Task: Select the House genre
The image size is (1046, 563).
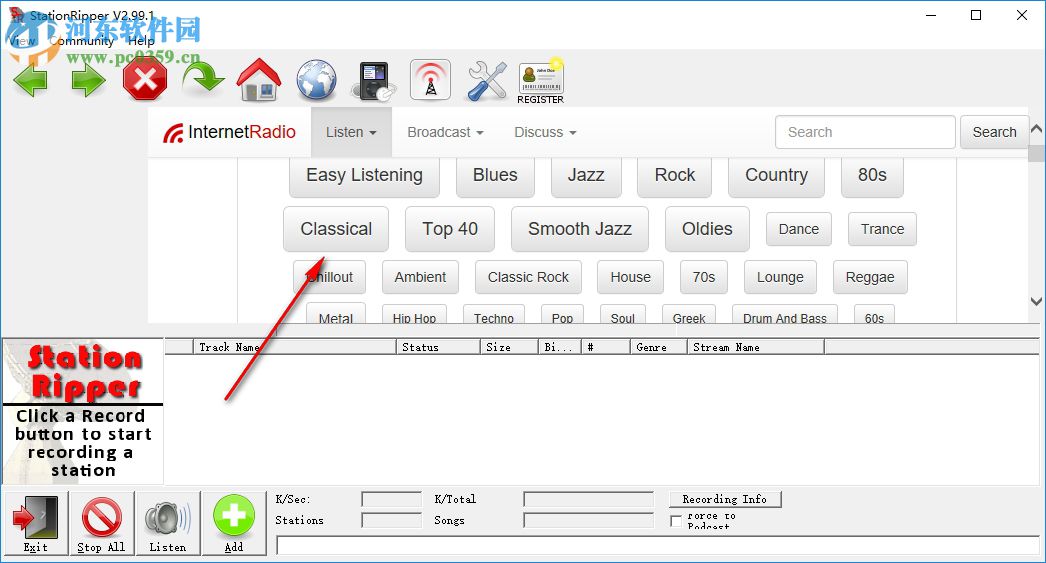Action: click(x=630, y=277)
